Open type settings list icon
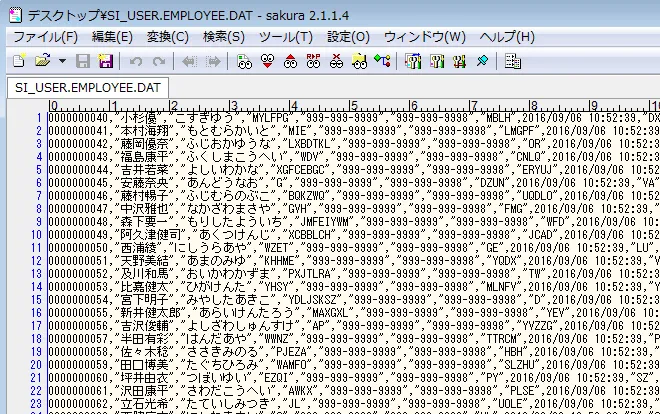Screen dimensions: 660x414 413,61
